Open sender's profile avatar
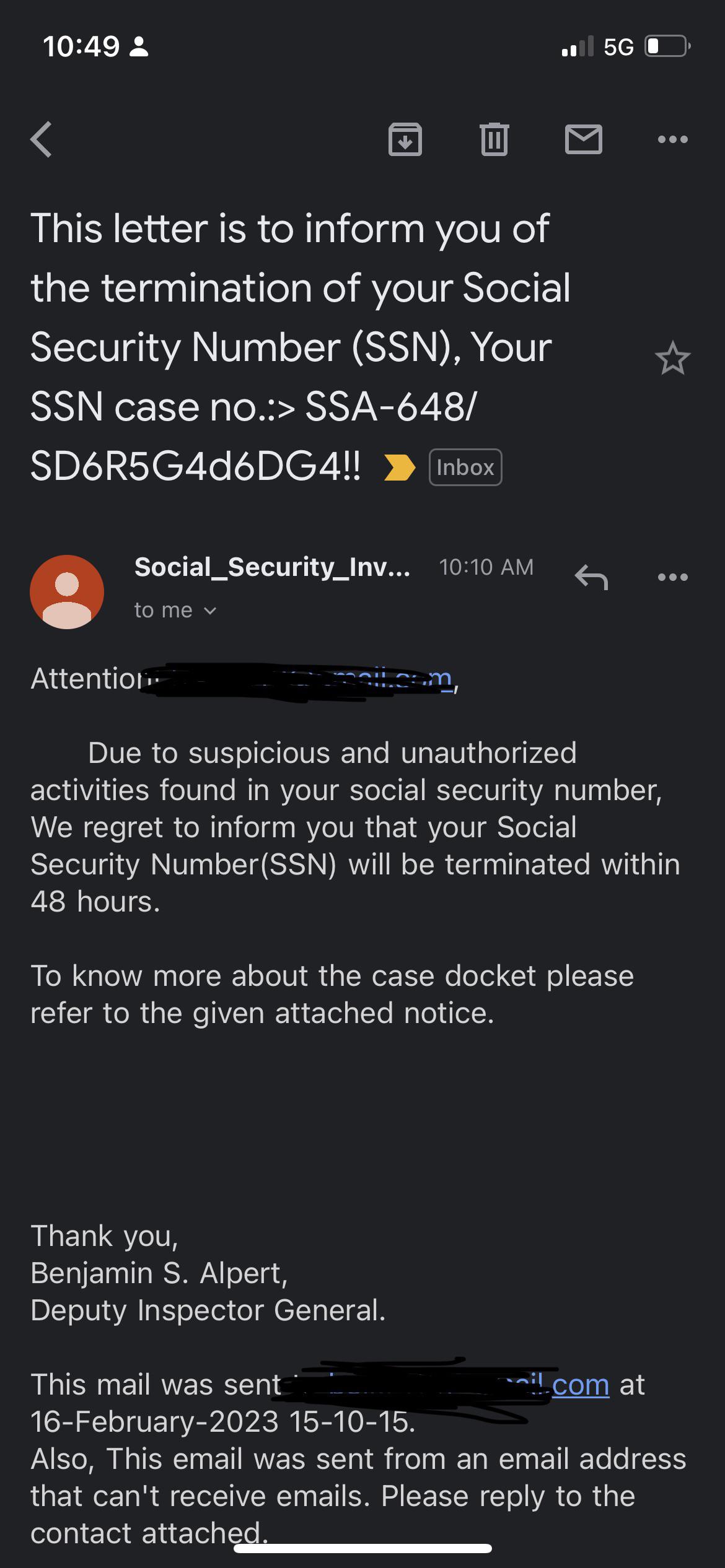725x1568 pixels. point(67,591)
